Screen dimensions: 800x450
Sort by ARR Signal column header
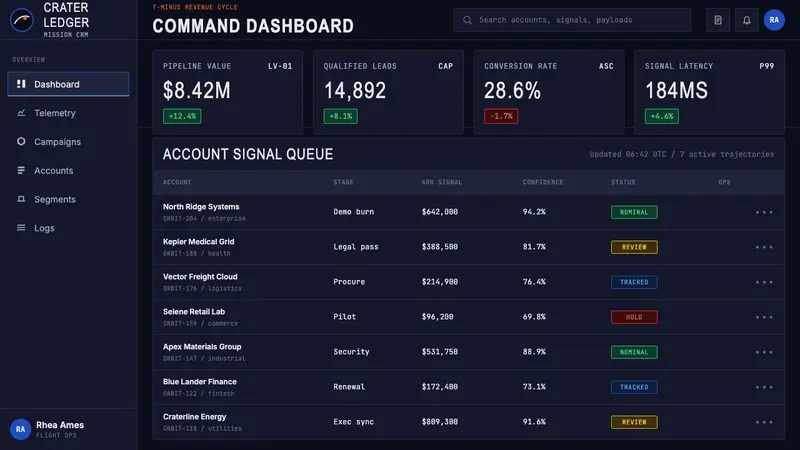click(x=442, y=182)
